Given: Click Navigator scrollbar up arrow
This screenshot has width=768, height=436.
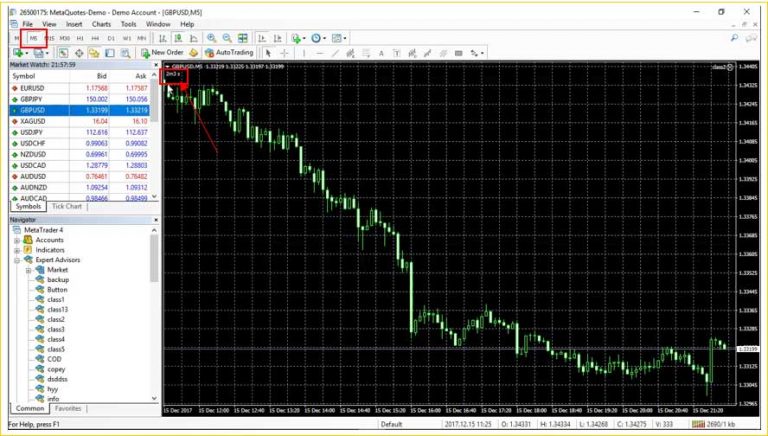Looking at the screenshot, I should (154, 230).
